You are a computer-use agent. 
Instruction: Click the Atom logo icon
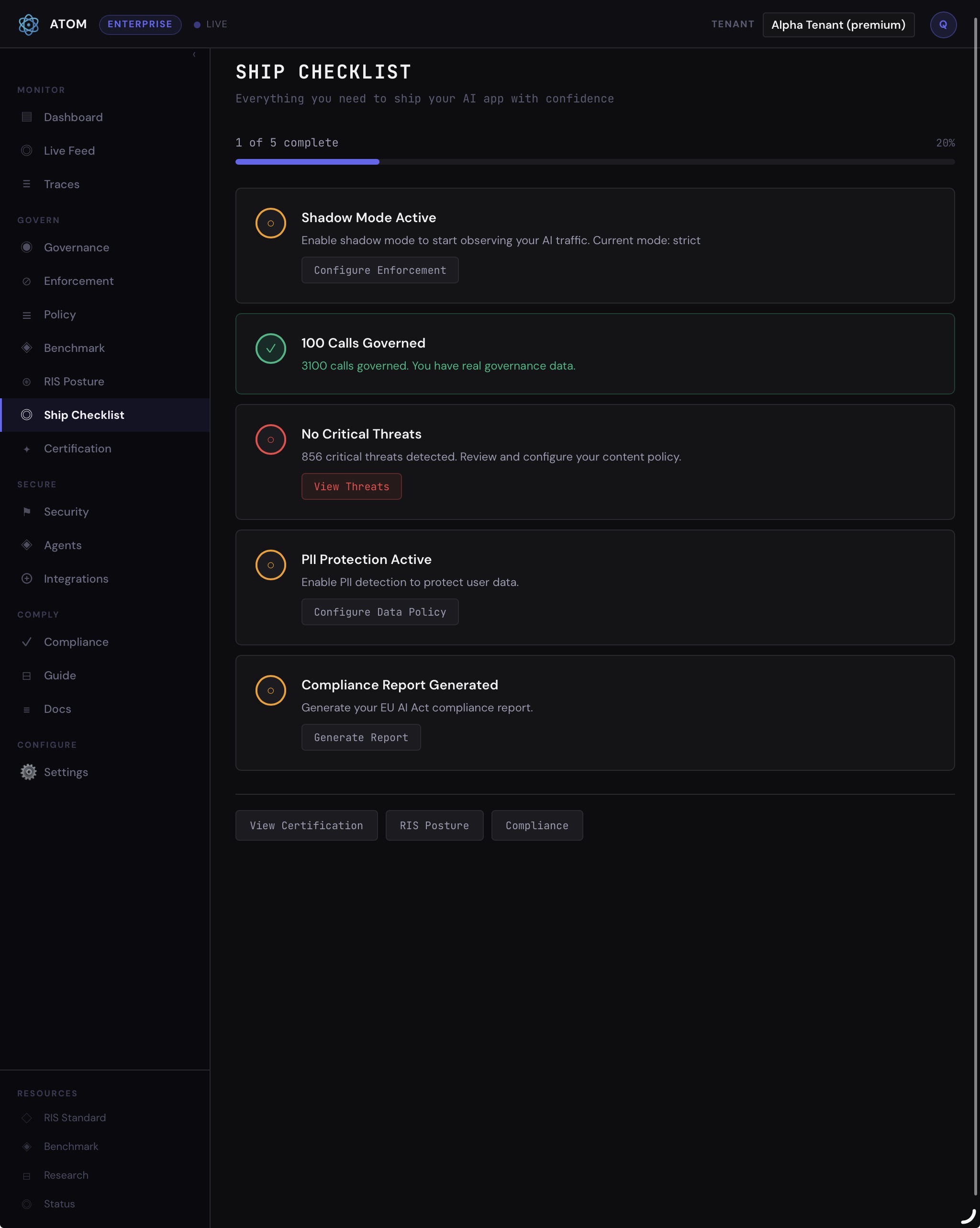pyautogui.click(x=29, y=24)
